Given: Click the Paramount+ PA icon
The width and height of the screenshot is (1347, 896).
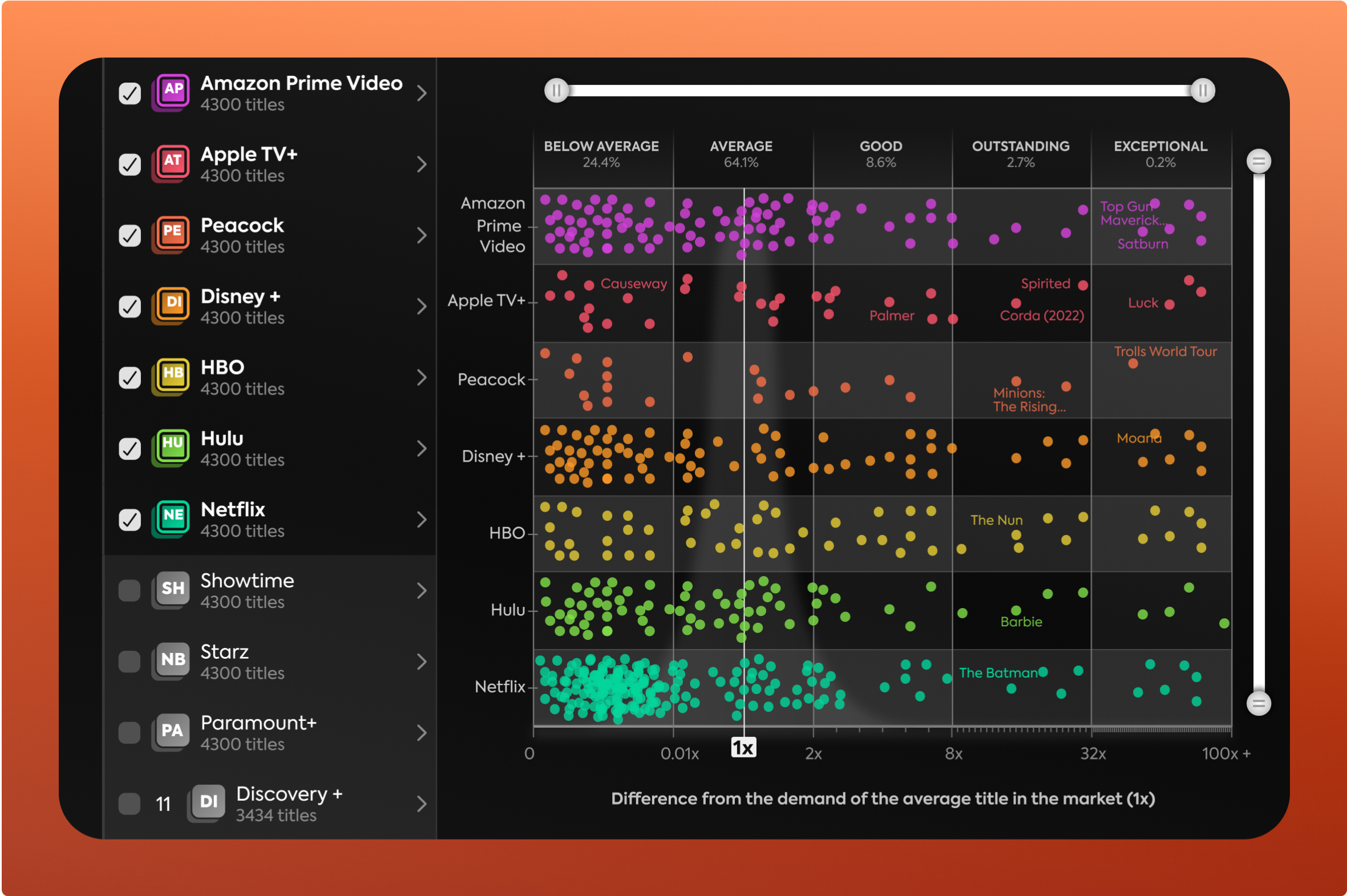Looking at the screenshot, I should coord(172,731).
